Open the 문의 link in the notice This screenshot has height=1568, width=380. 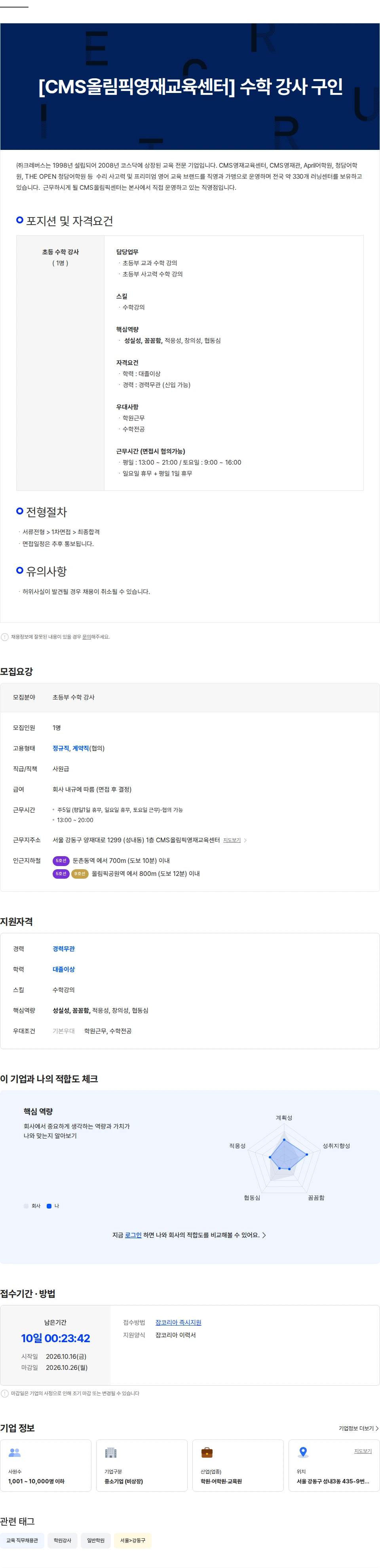pyautogui.click(x=86, y=637)
